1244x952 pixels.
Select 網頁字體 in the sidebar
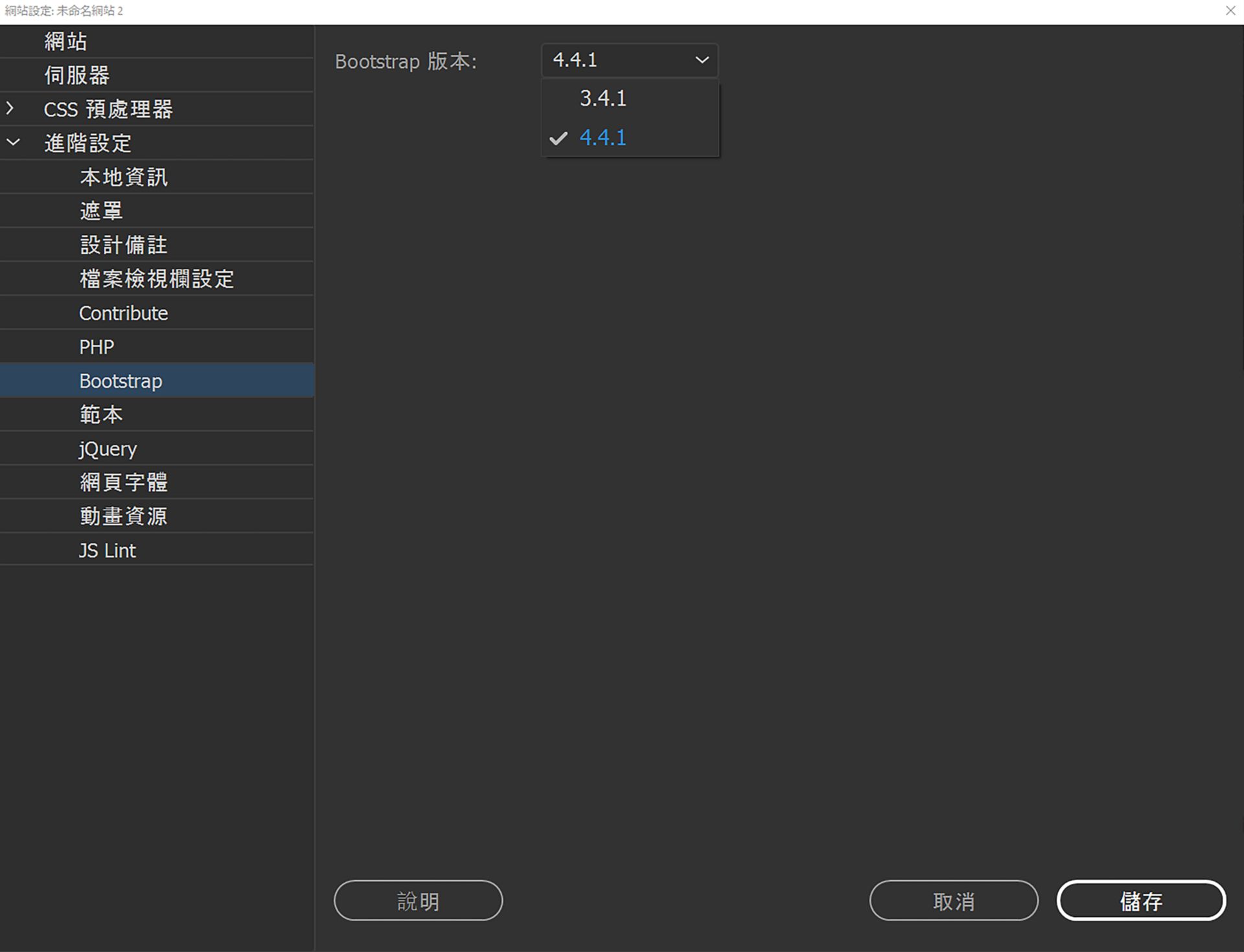123,482
